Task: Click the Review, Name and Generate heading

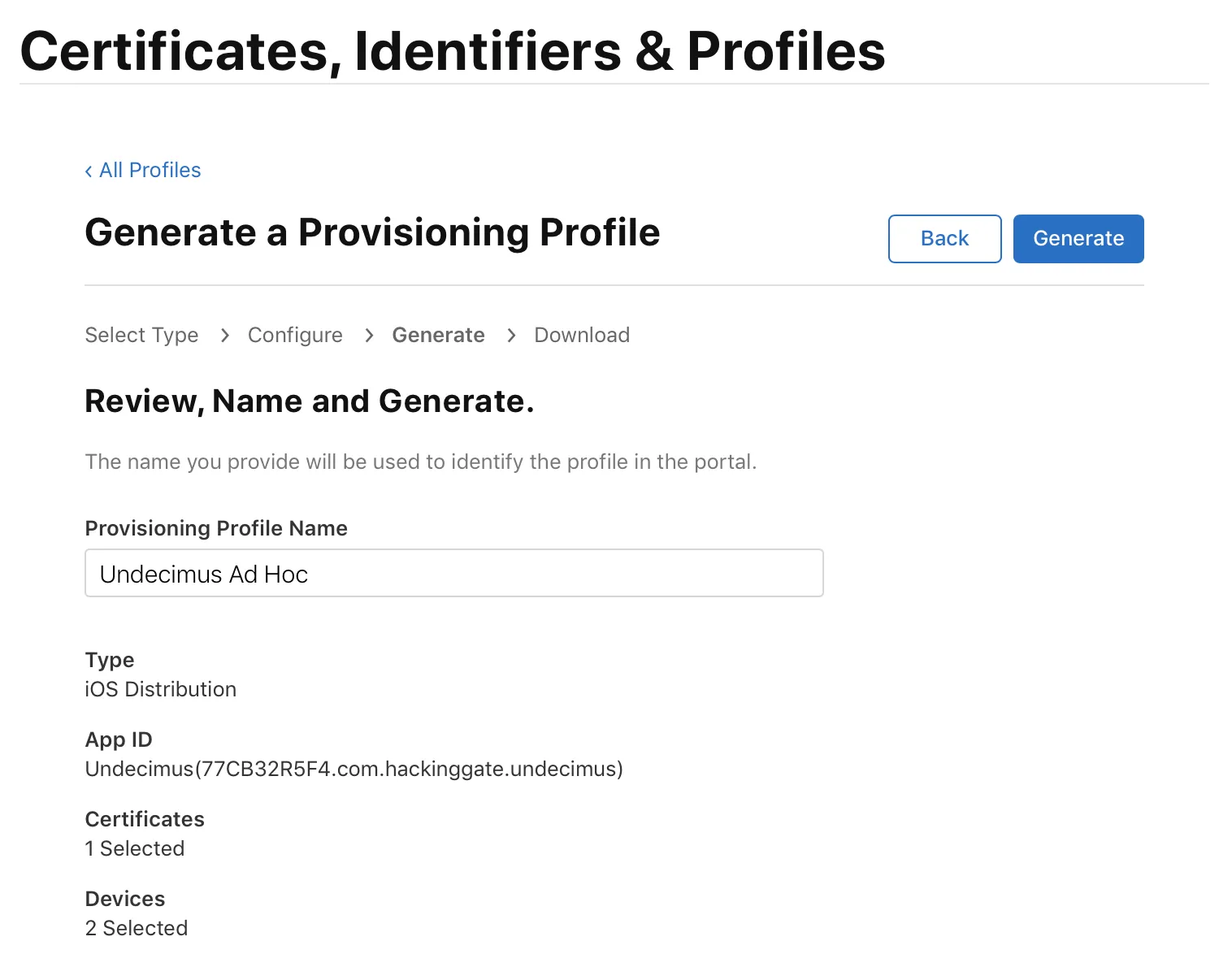Action: [310, 401]
